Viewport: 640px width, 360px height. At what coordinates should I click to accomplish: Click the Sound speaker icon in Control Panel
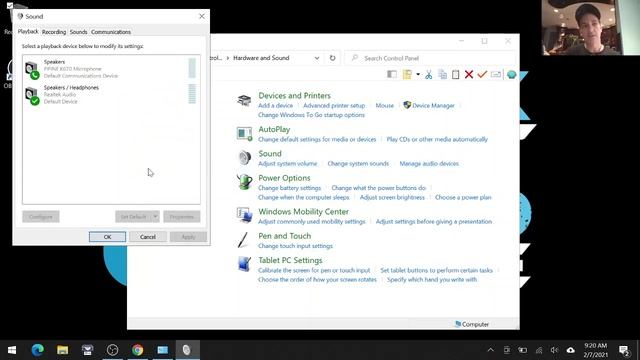click(244, 158)
